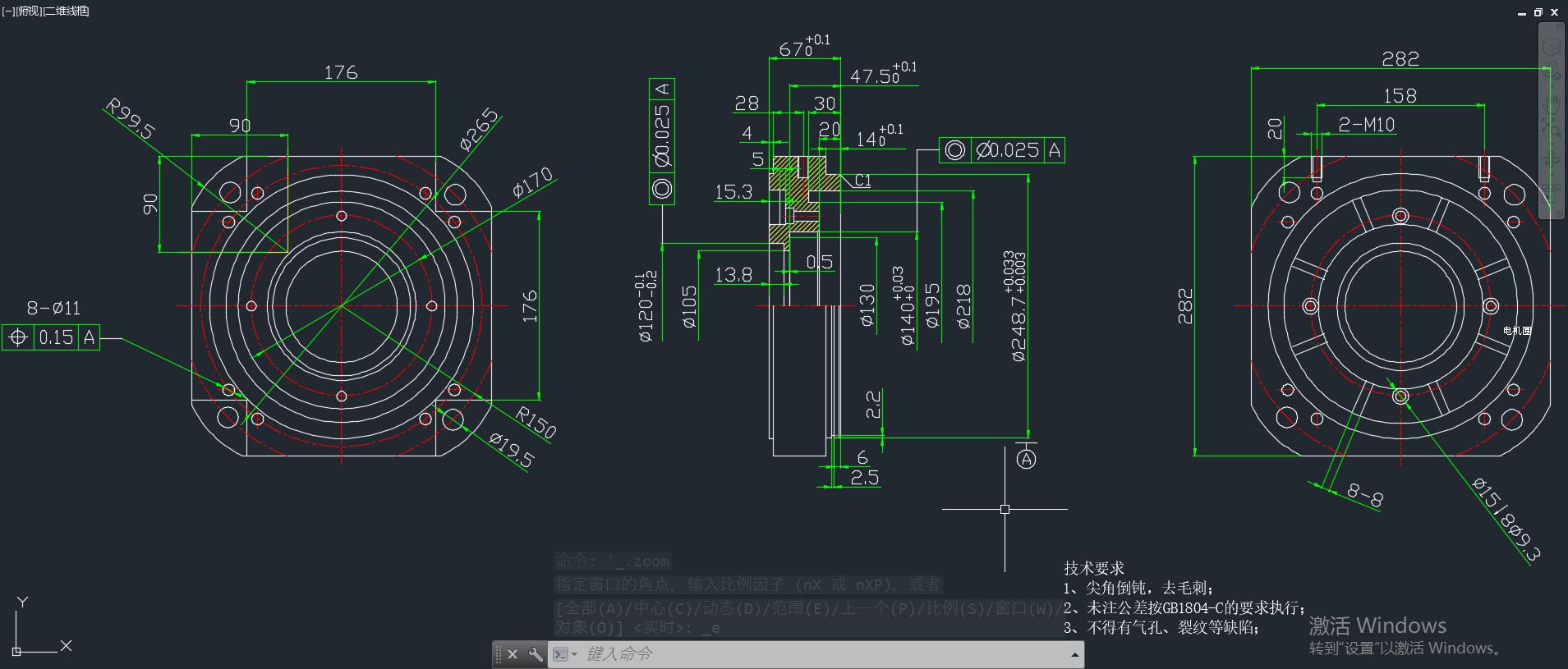The image size is (1568, 669).
Task: Open the 俯视 view controls menu
Action: pyautogui.click(x=29, y=11)
